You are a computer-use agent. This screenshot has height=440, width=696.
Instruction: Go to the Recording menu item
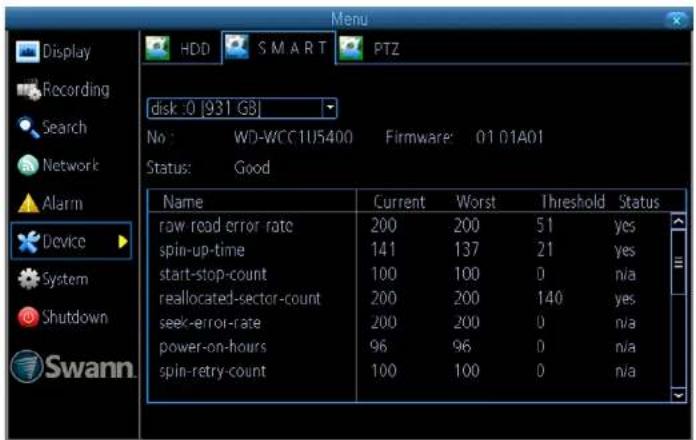[76, 90]
